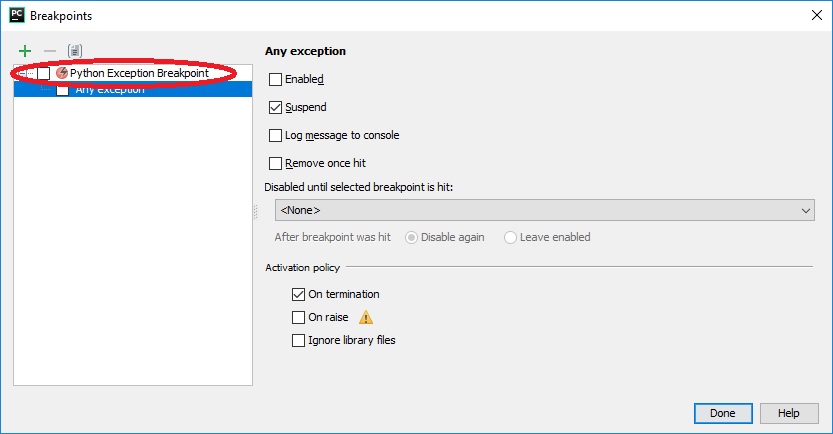
Task: Click the yellow warning icon beside On raise
Action: [366, 318]
